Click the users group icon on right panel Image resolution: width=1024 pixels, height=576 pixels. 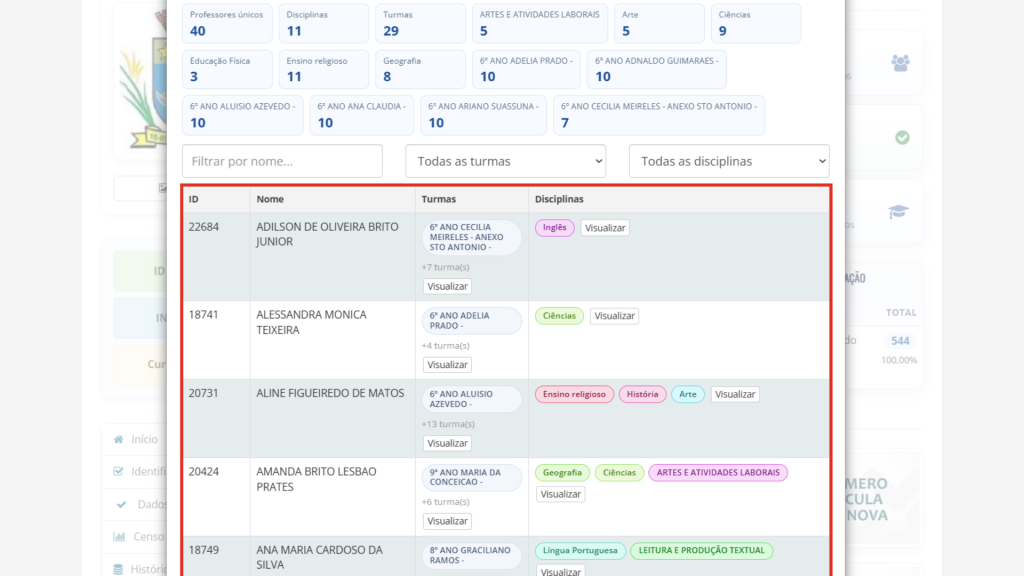(x=901, y=63)
